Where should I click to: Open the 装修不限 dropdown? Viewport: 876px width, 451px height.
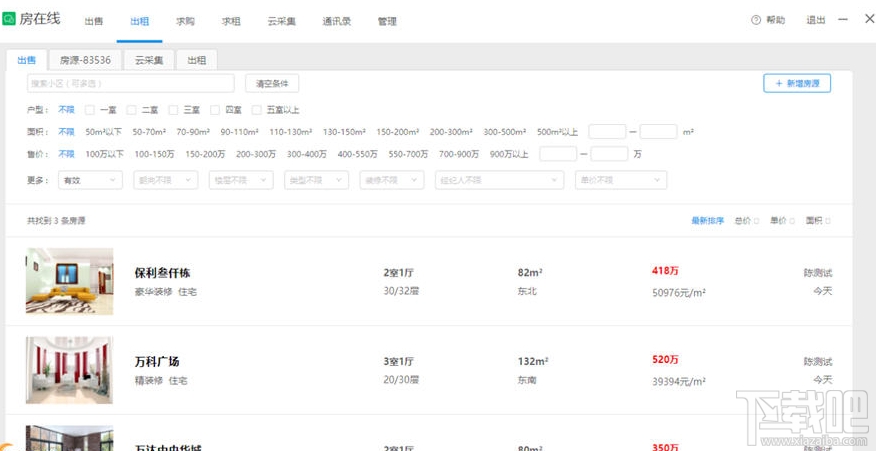[392, 180]
